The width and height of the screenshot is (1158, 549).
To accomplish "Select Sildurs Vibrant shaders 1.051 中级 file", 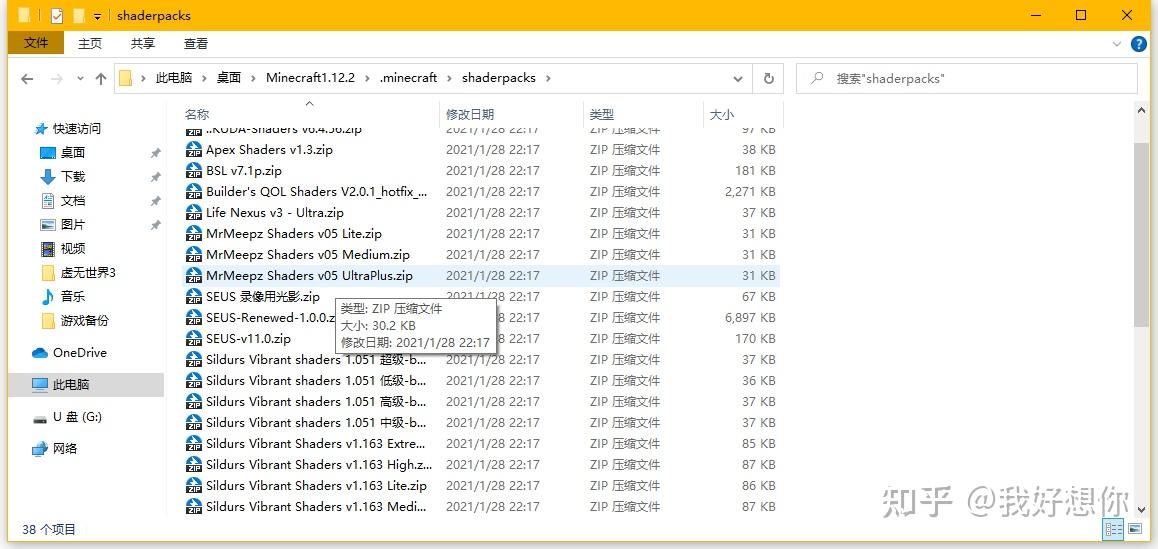I will [481, 423].
